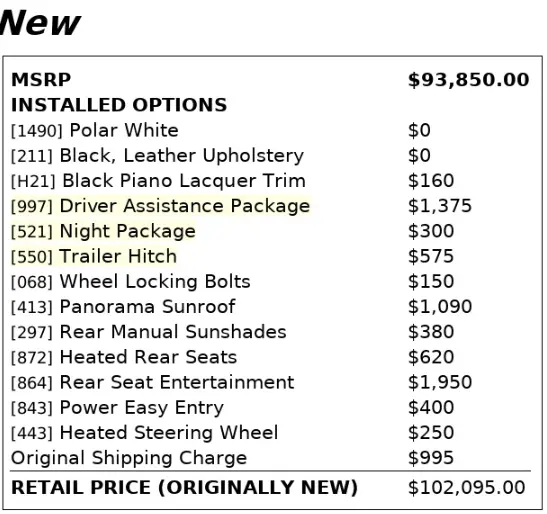547x514 pixels.
Task: Click the $93,850.00 MSRP amount
Action: pyautogui.click(x=469, y=80)
